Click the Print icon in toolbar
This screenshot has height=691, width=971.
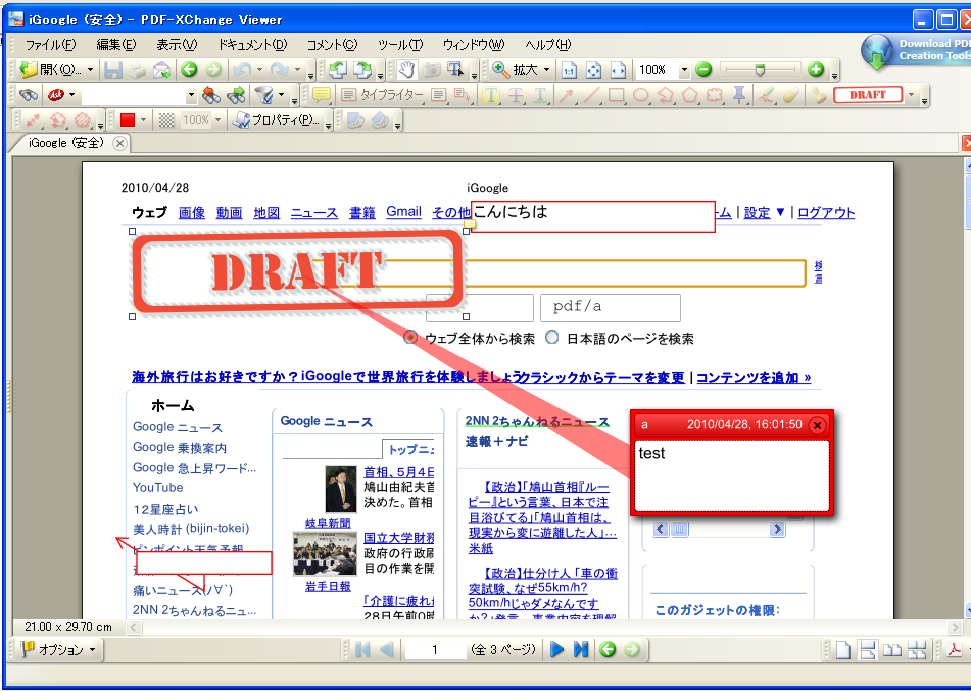pos(137,70)
